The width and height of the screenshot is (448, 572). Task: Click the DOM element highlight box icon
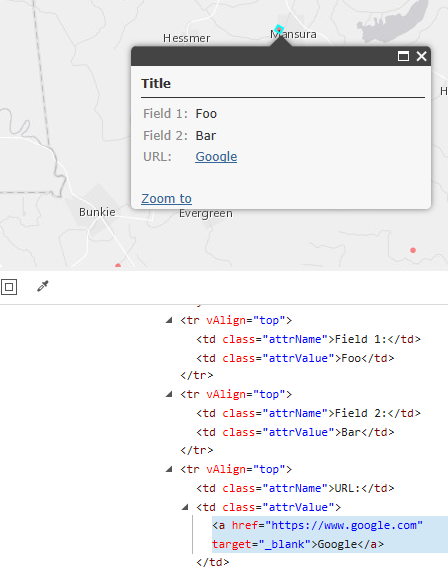coord(9,287)
